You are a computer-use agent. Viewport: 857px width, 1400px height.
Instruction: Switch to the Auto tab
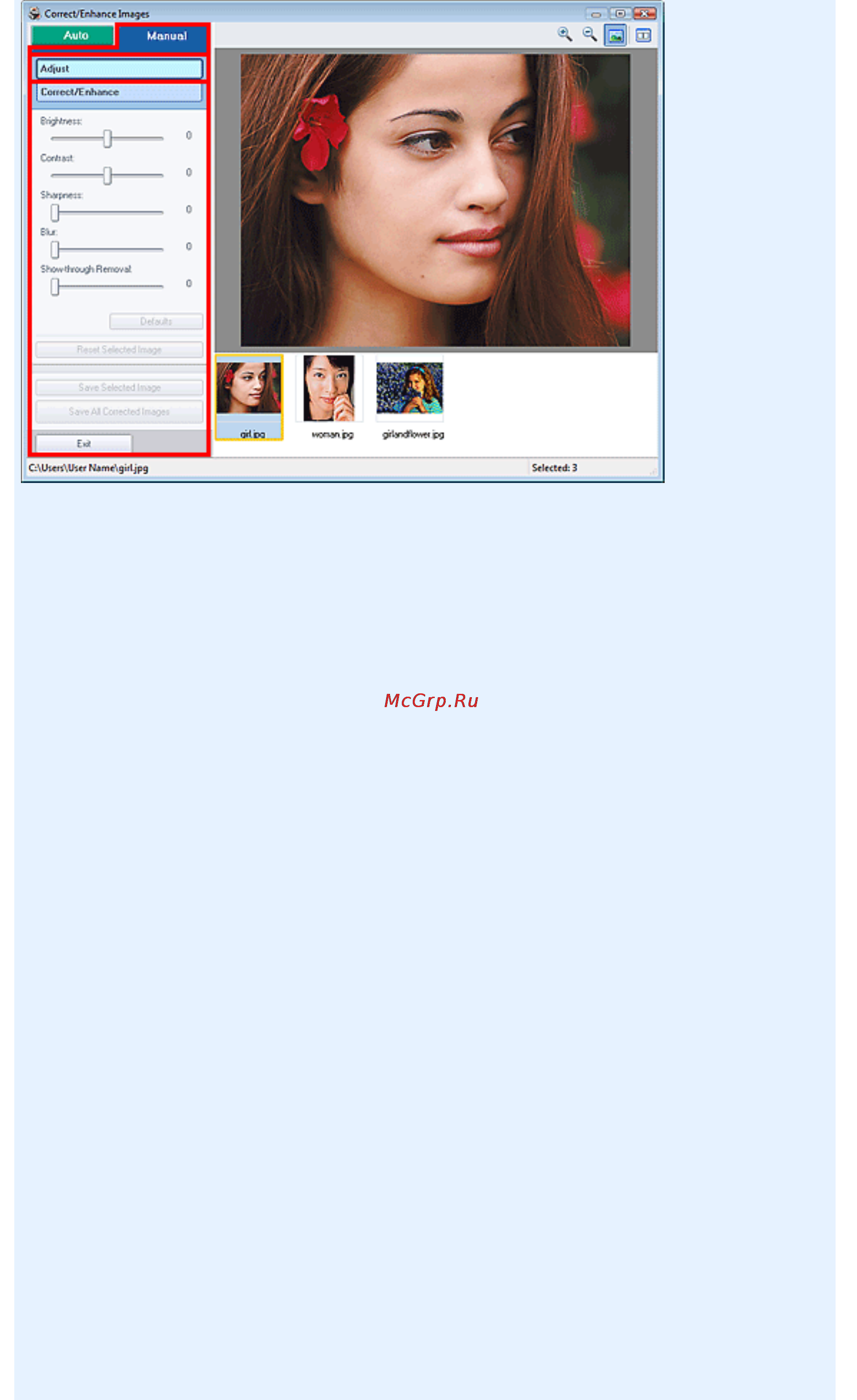[x=73, y=35]
